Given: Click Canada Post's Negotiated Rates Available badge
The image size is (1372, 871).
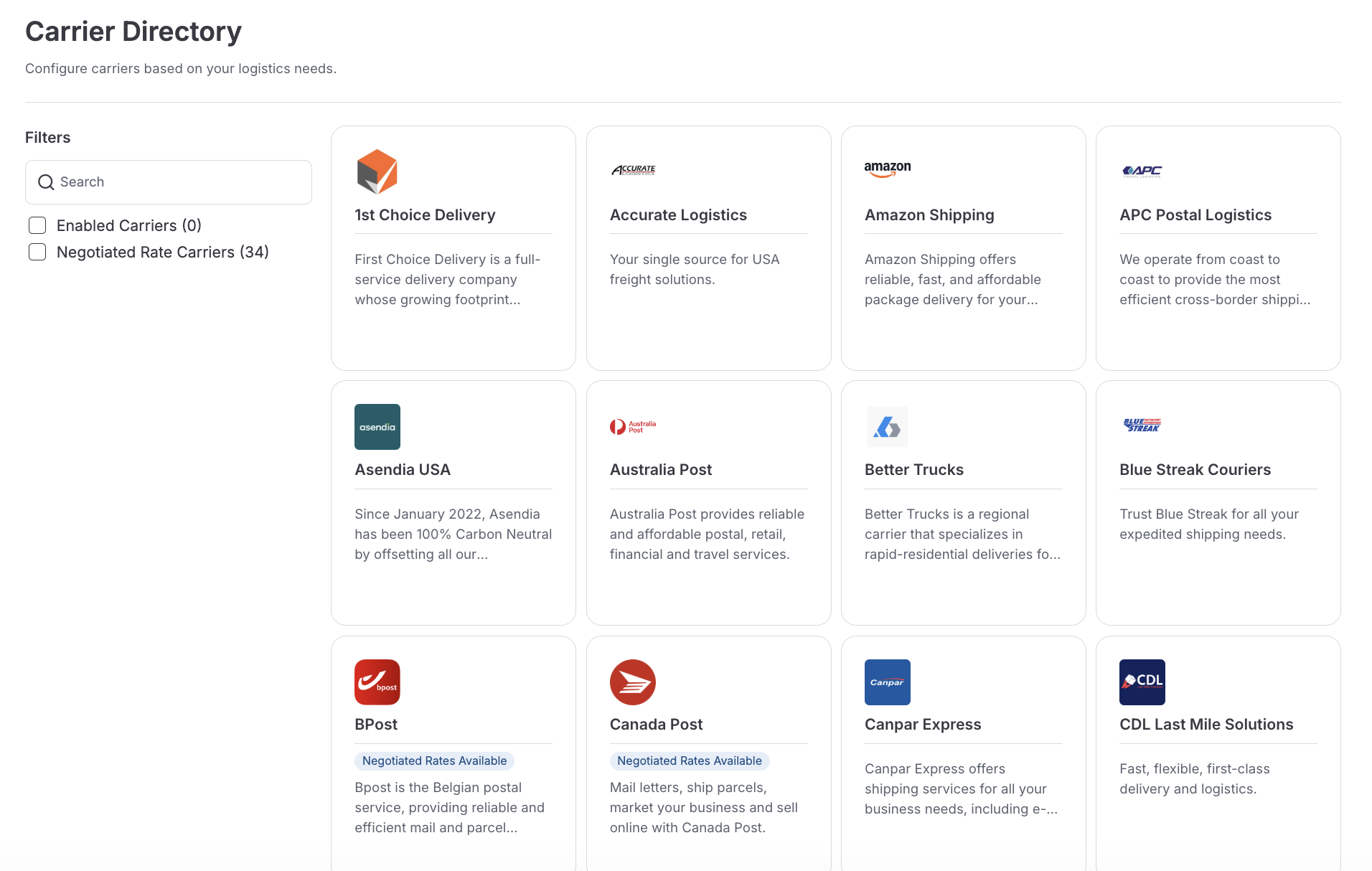Looking at the screenshot, I should (x=689, y=761).
